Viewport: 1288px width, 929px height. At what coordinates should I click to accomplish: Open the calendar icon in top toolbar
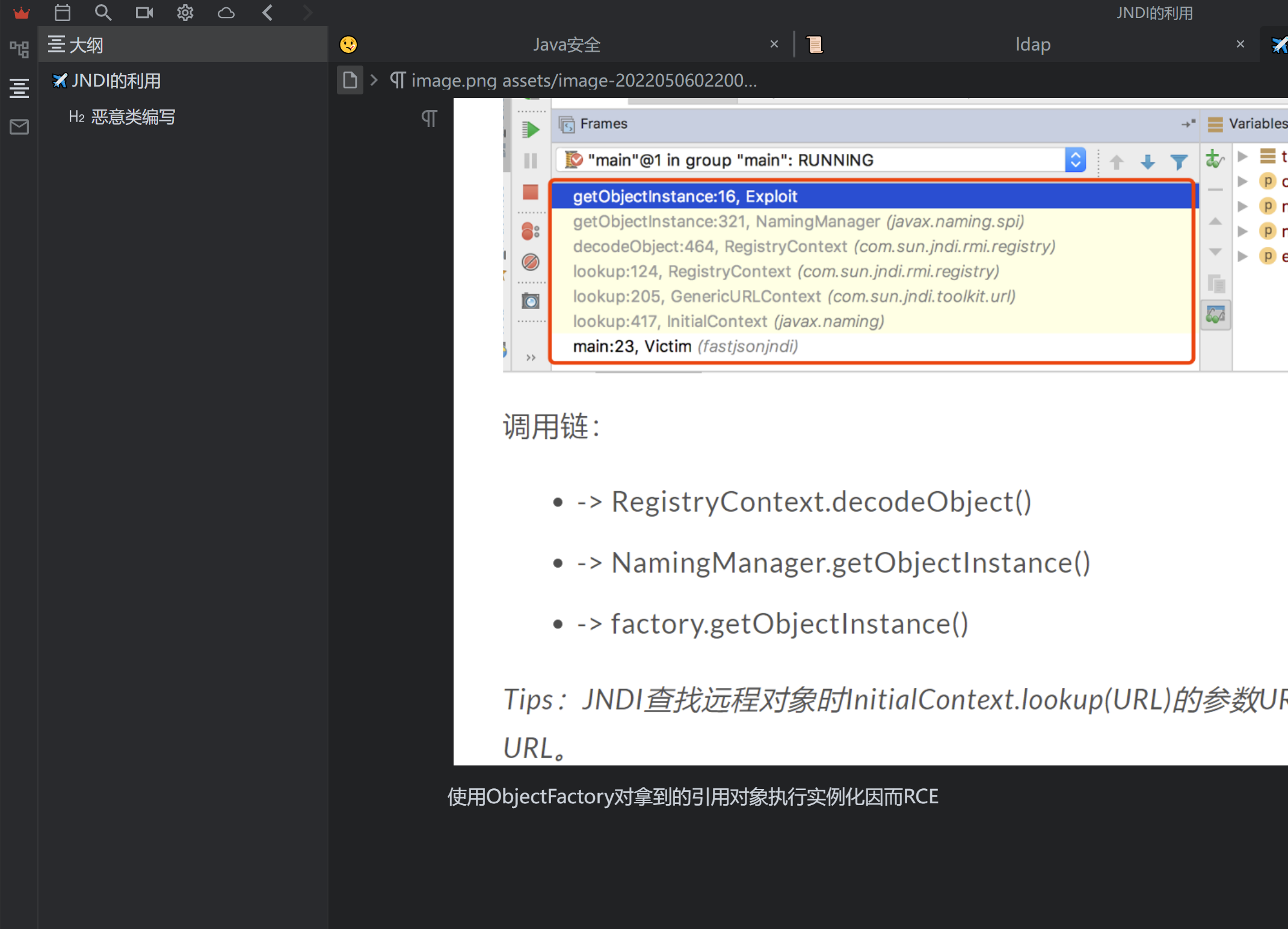(63, 13)
